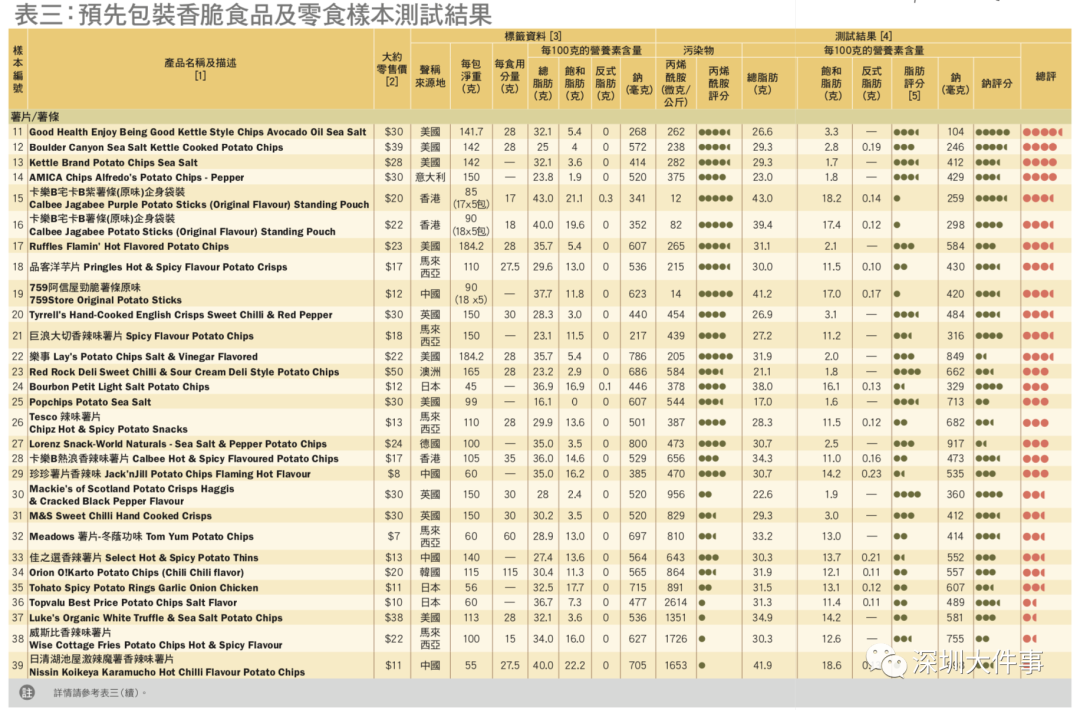Click the Kettle Brand Potato Chips Sea Salt name
Image resolution: width=1080 pixels, height=710 pixels.
coord(113,163)
